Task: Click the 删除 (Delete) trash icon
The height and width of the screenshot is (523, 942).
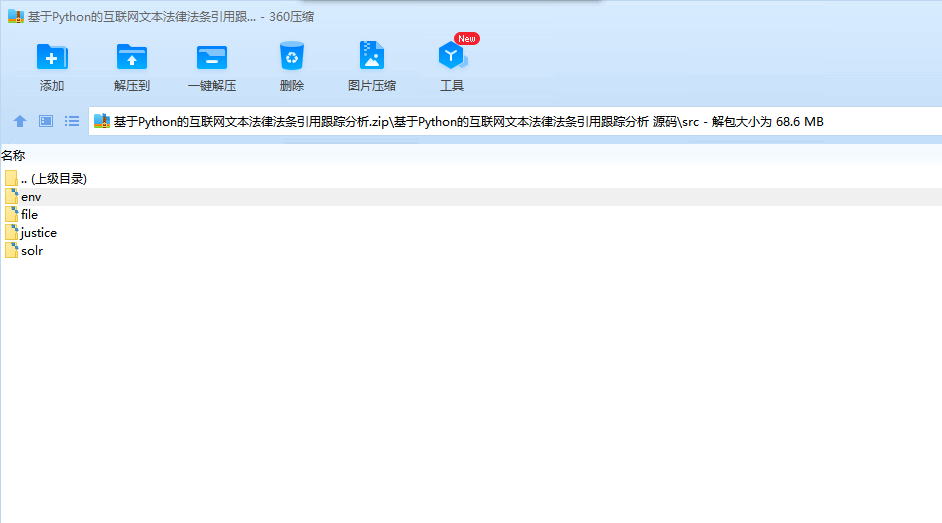Action: [292, 56]
